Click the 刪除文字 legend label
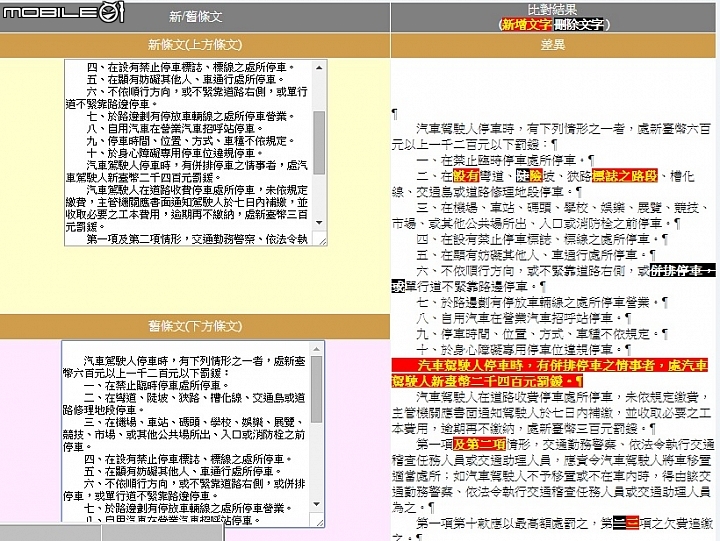720x541 pixels. 579,24
